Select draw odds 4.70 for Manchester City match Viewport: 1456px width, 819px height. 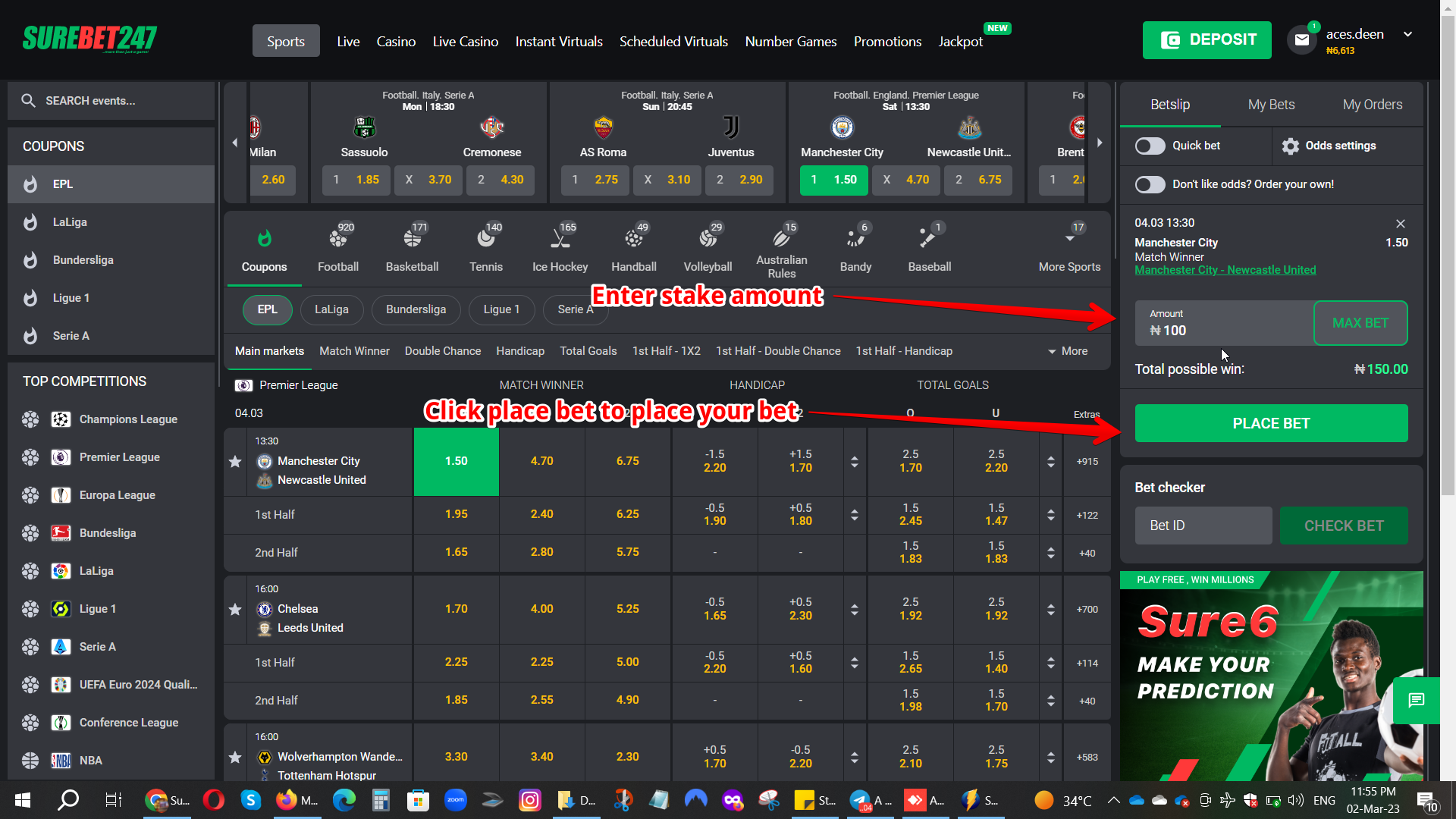[x=542, y=461]
